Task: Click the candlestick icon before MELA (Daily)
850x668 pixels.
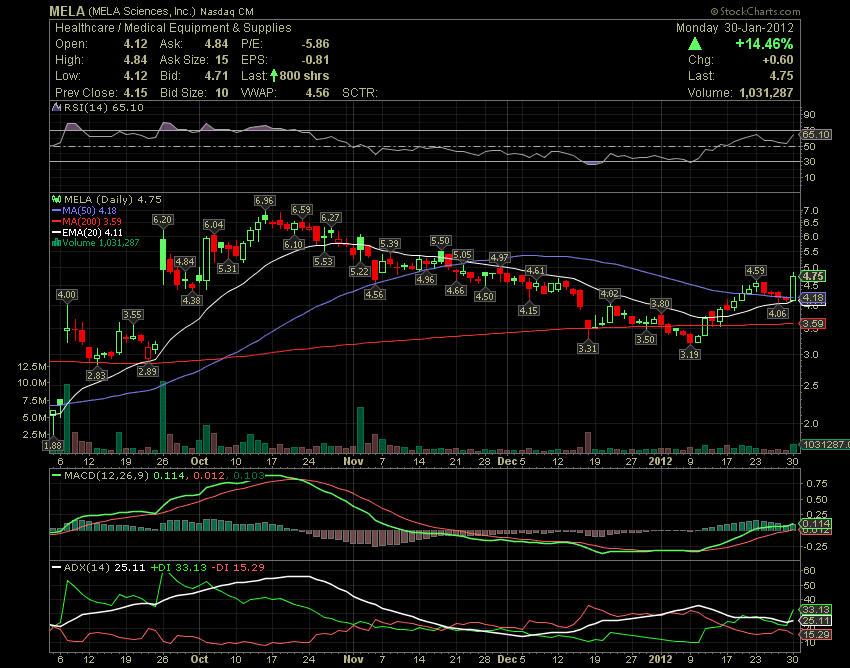Action: [56, 200]
